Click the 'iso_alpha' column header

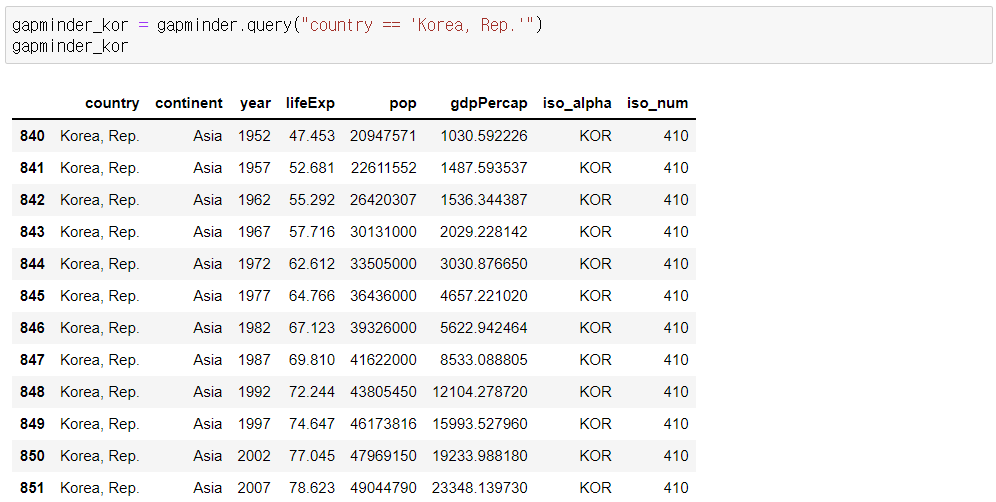[577, 103]
